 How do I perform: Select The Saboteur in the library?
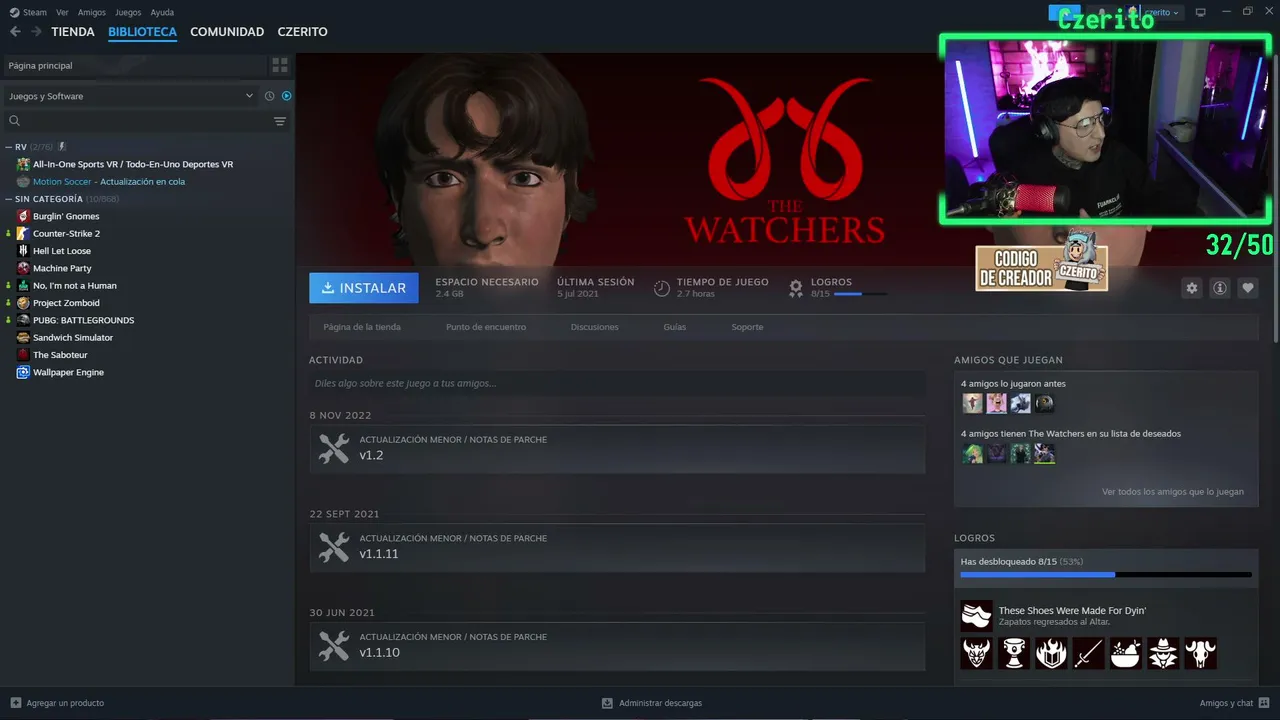[x=60, y=355]
